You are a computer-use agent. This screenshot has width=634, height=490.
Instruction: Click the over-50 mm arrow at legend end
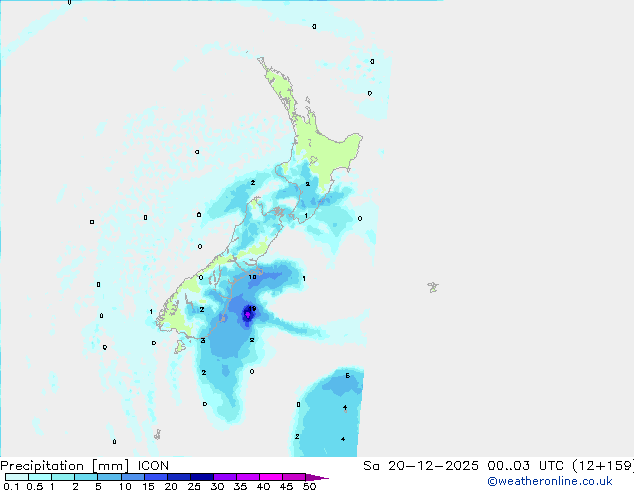[317, 477]
